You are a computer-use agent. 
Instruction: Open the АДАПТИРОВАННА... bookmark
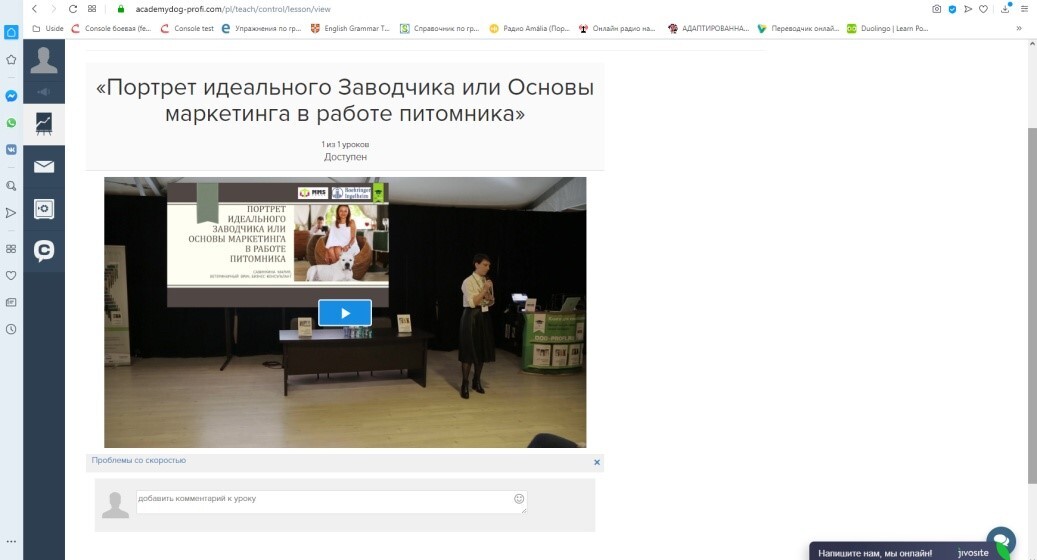click(708, 28)
